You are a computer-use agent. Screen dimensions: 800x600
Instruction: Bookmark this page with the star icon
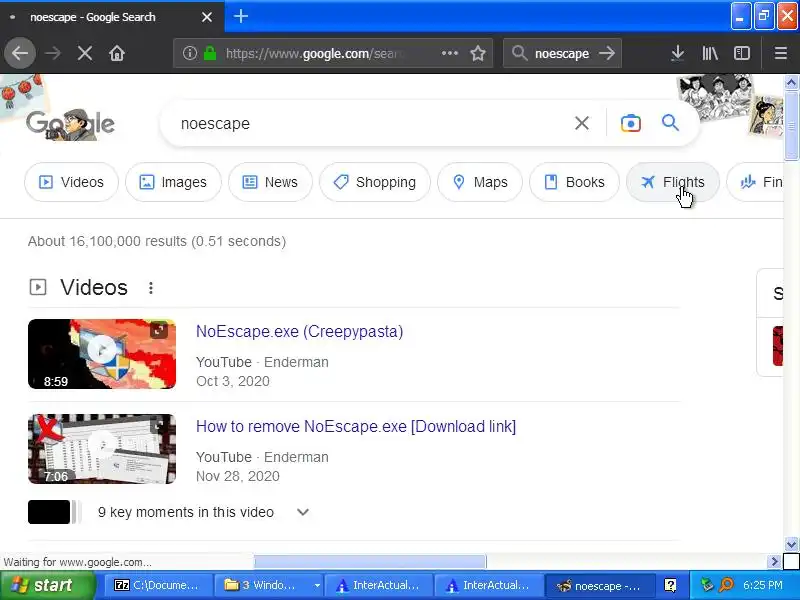pos(478,53)
